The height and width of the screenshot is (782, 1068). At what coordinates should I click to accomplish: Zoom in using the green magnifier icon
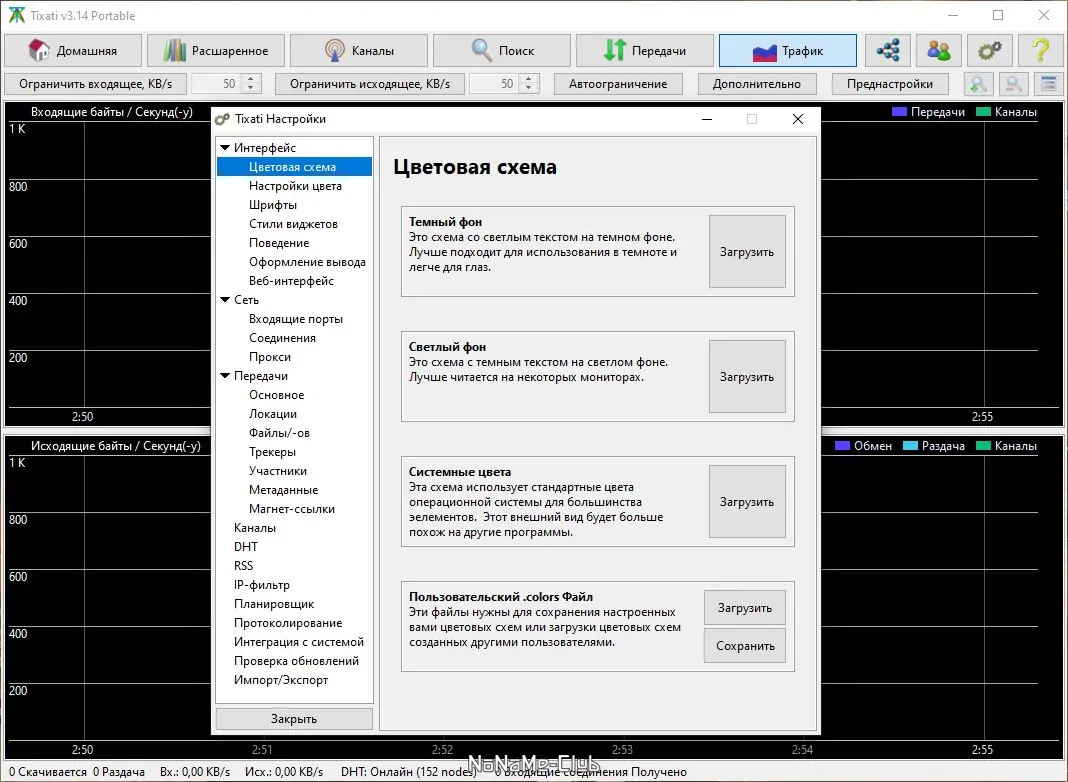click(978, 84)
